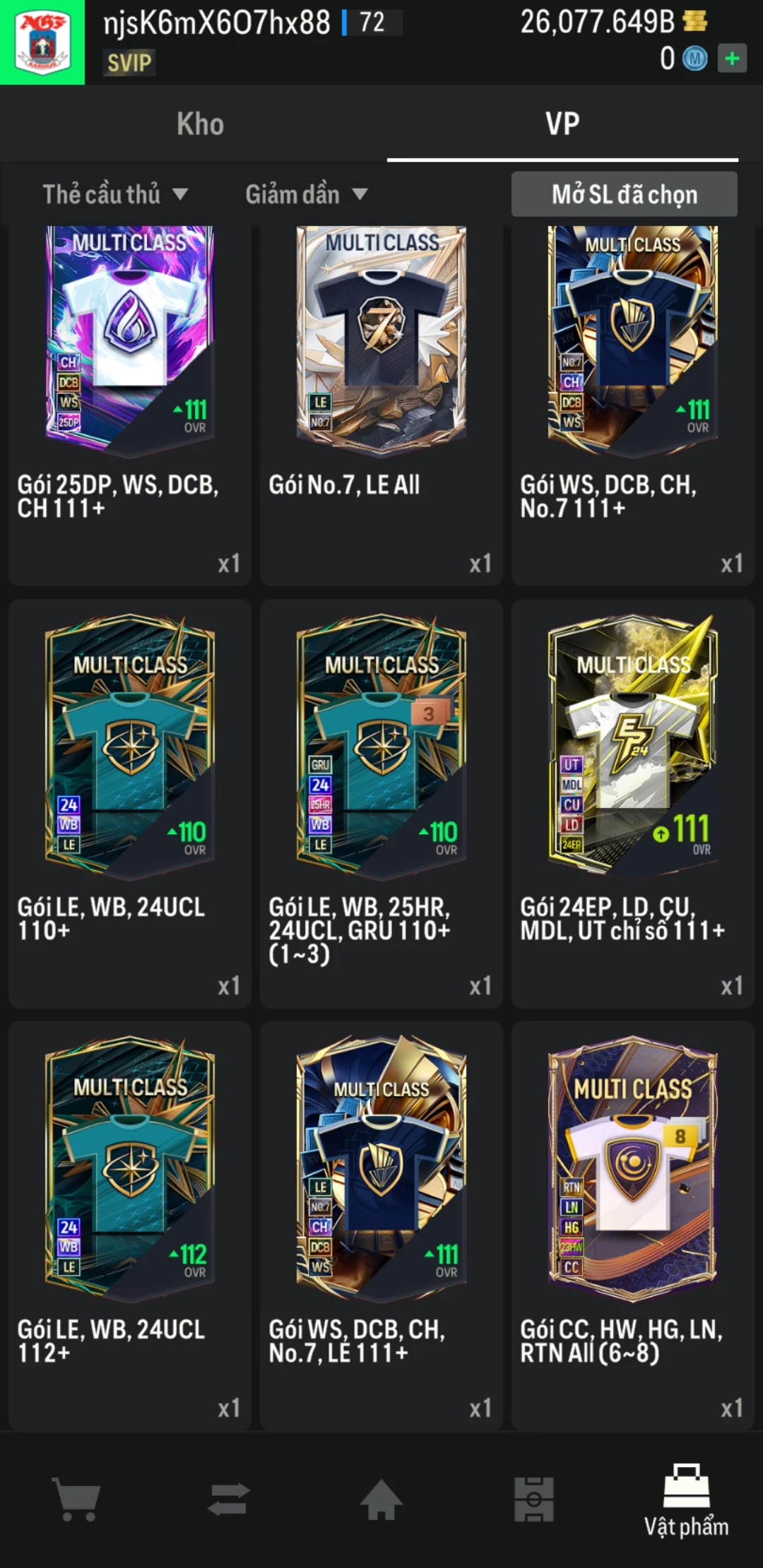Switch to the Kho tab
The height and width of the screenshot is (1568, 763).
[200, 124]
